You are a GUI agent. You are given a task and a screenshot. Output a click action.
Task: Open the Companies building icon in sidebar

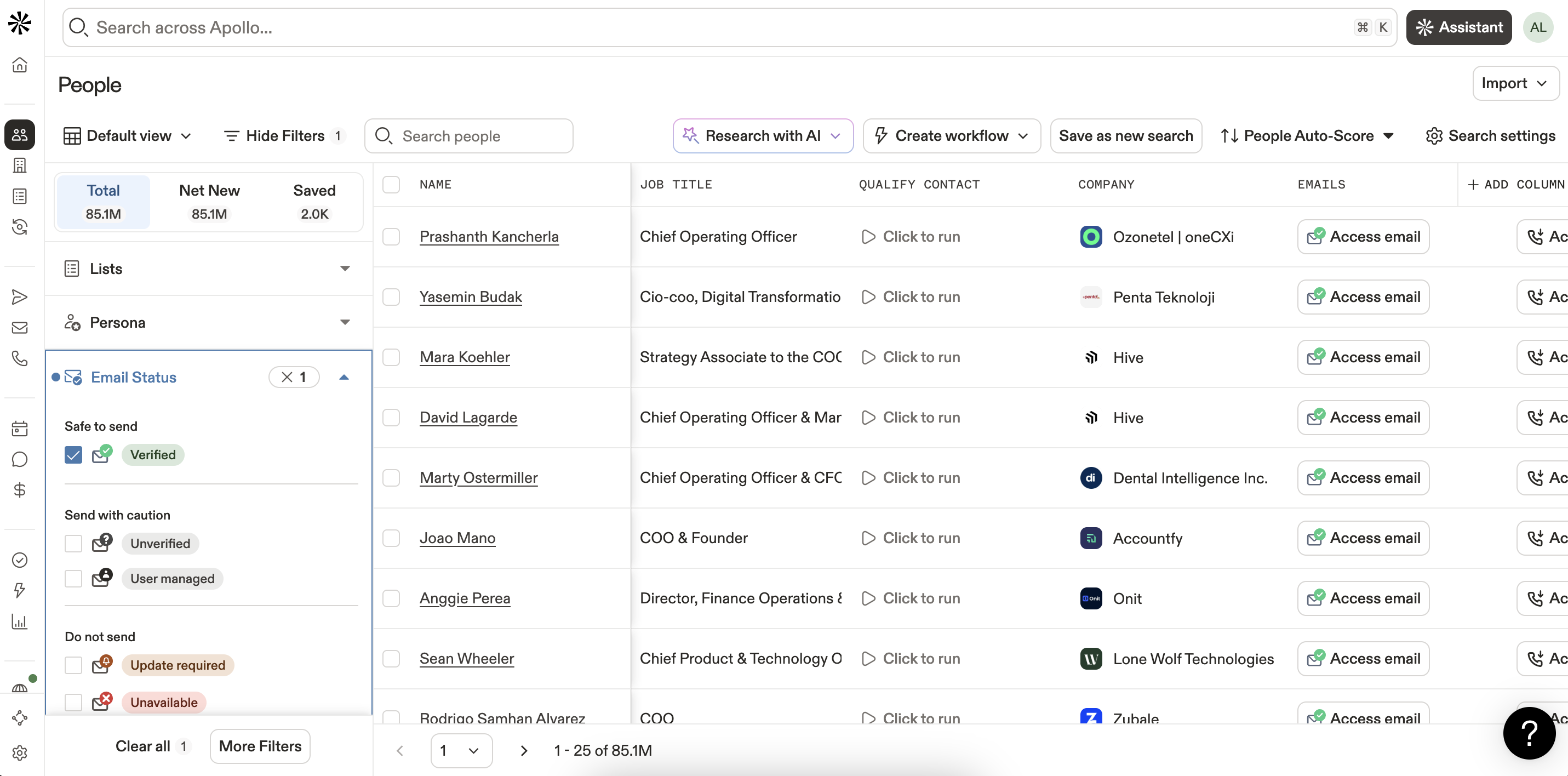[x=20, y=165]
